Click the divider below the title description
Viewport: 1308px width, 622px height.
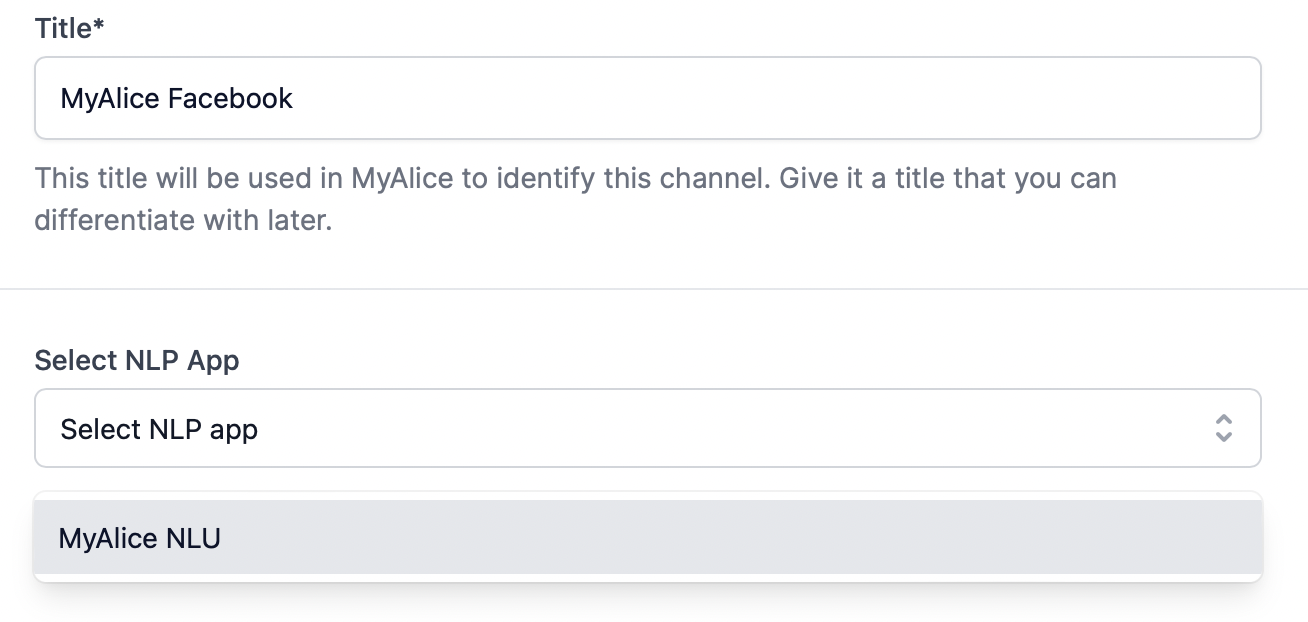coord(654,289)
